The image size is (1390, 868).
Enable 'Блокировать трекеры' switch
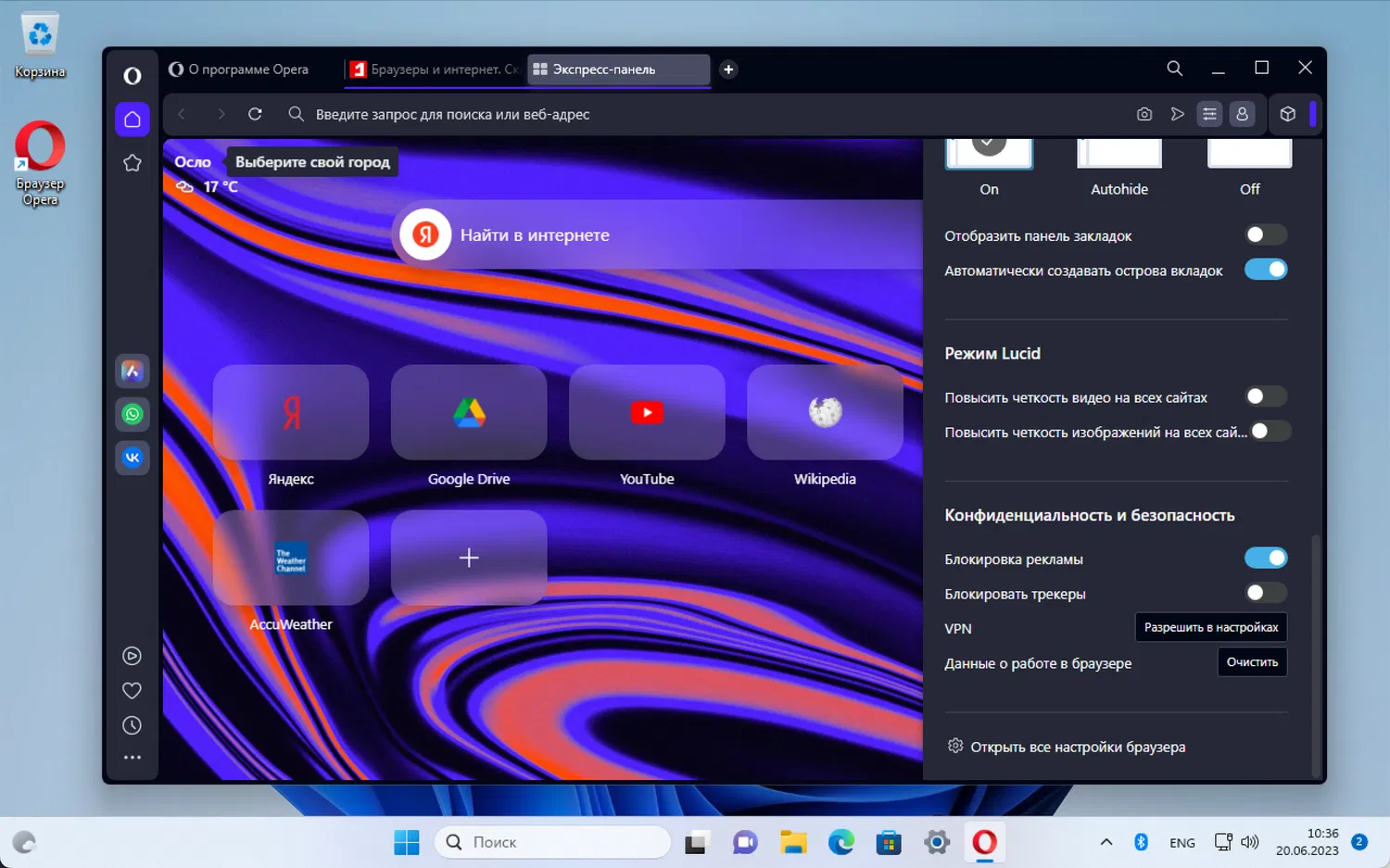(x=1266, y=593)
